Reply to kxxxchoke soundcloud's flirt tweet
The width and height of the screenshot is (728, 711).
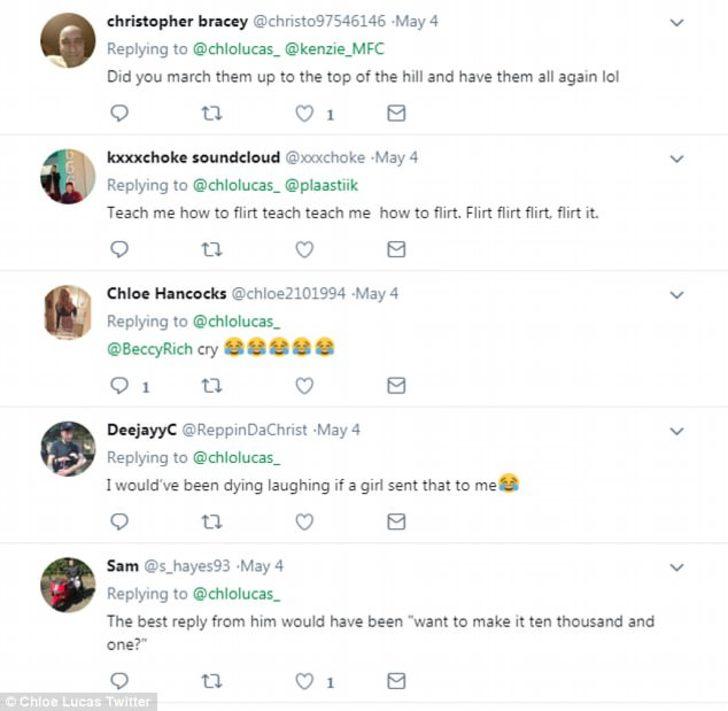[119, 250]
